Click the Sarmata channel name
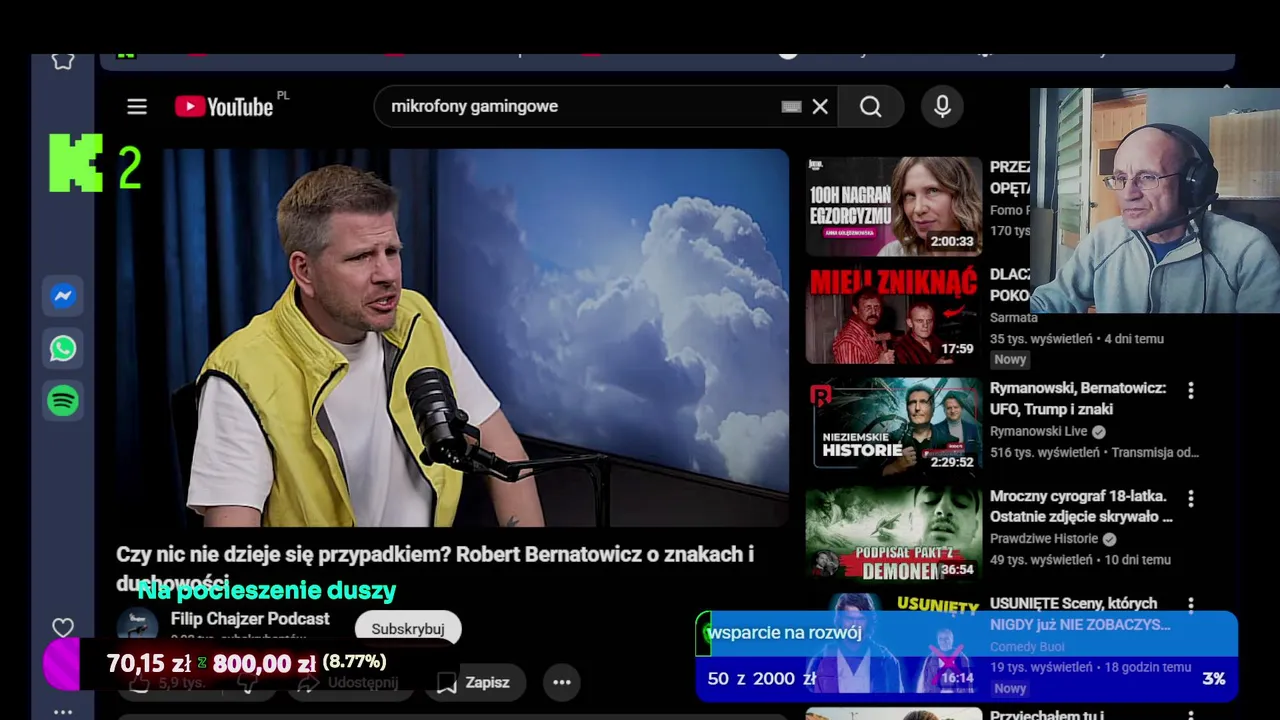The width and height of the screenshot is (1280, 720). 1014,317
